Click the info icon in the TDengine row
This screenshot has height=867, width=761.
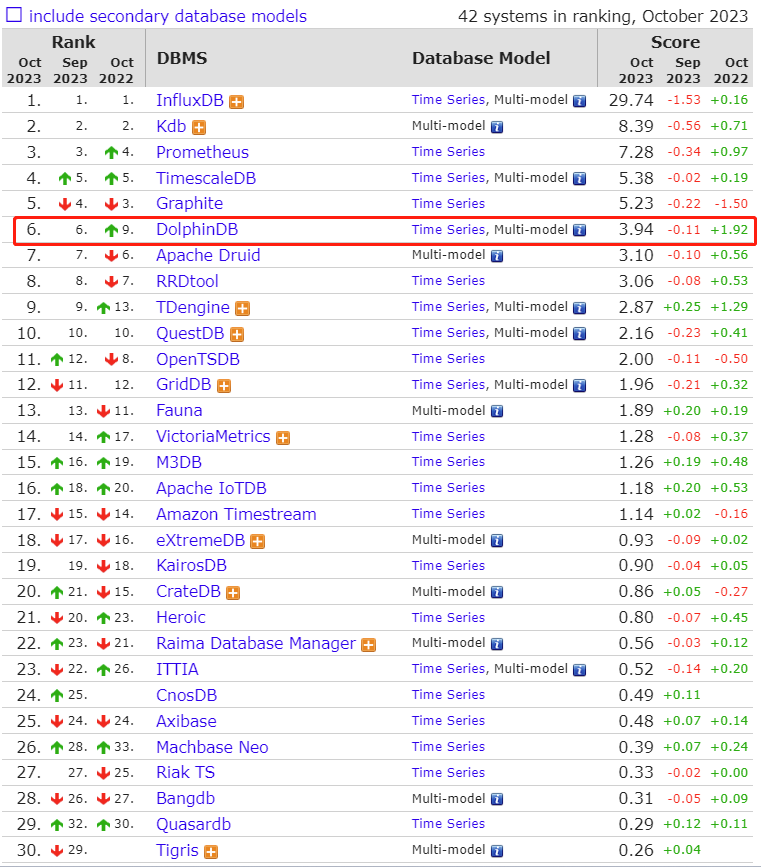(x=580, y=307)
